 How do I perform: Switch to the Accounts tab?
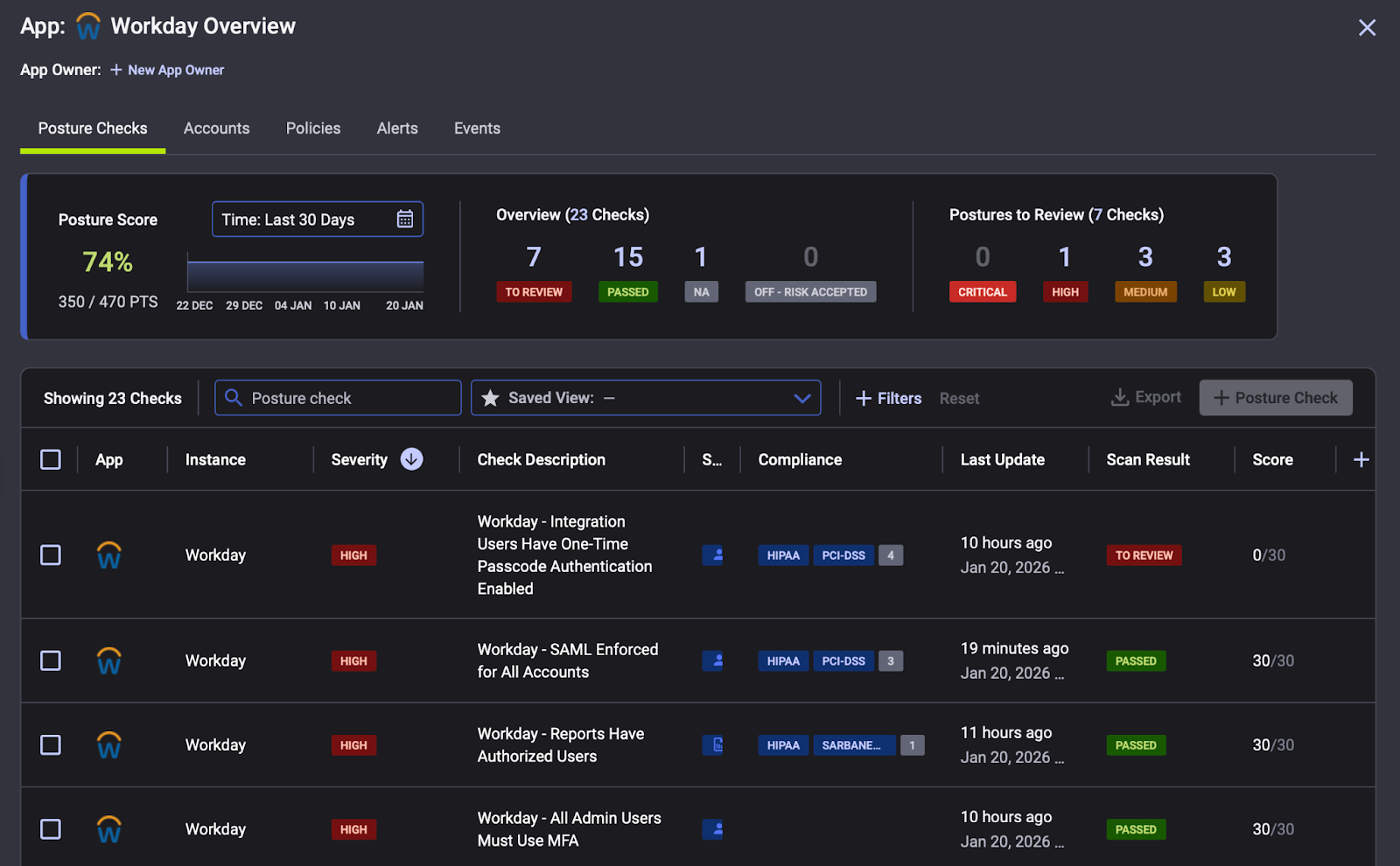(x=216, y=129)
